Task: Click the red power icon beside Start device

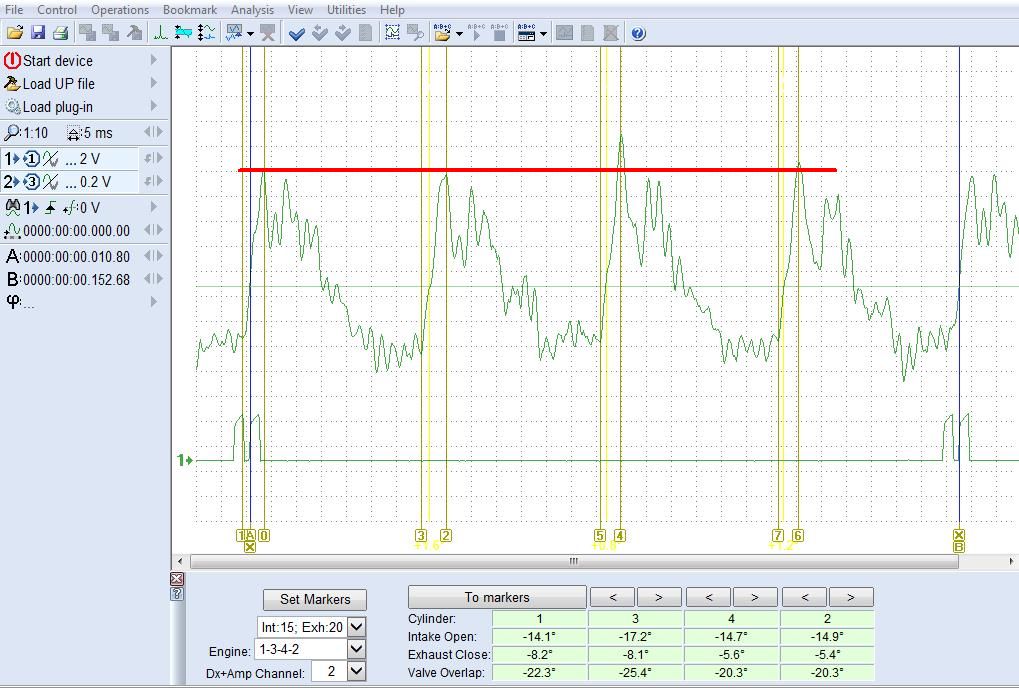Action: point(12,61)
